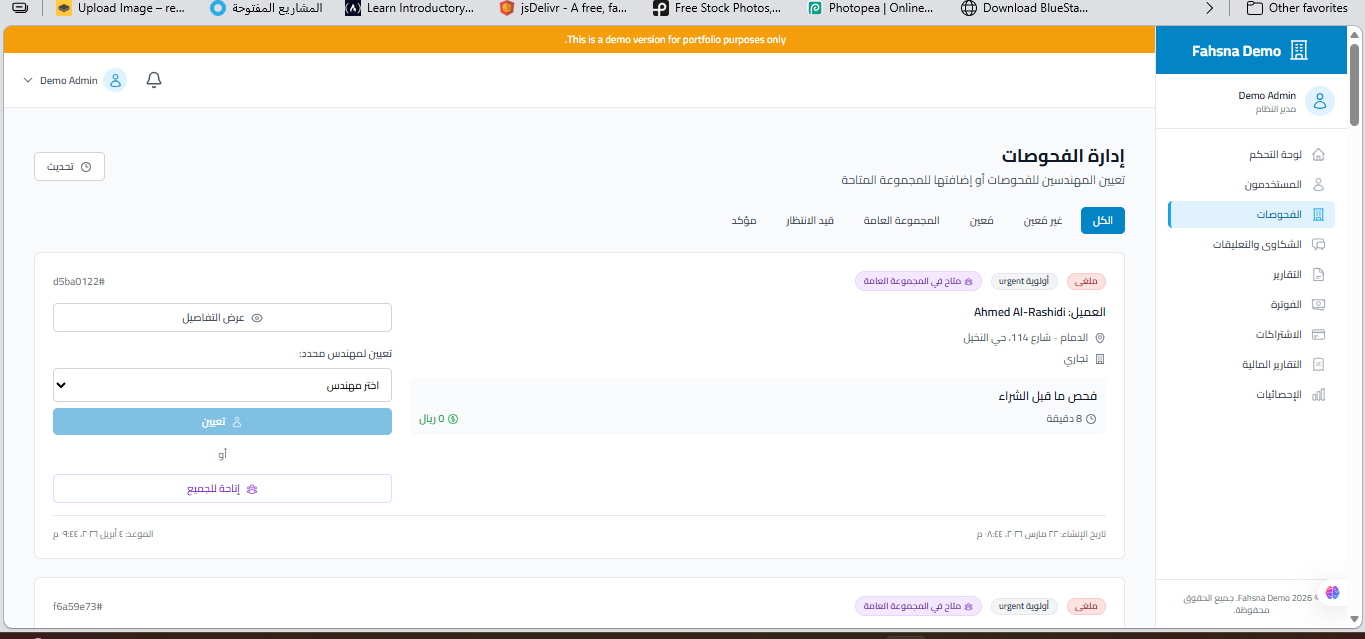Click the Demo Admin avatar in top header
The width and height of the screenshot is (1365, 639).
(115, 80)
